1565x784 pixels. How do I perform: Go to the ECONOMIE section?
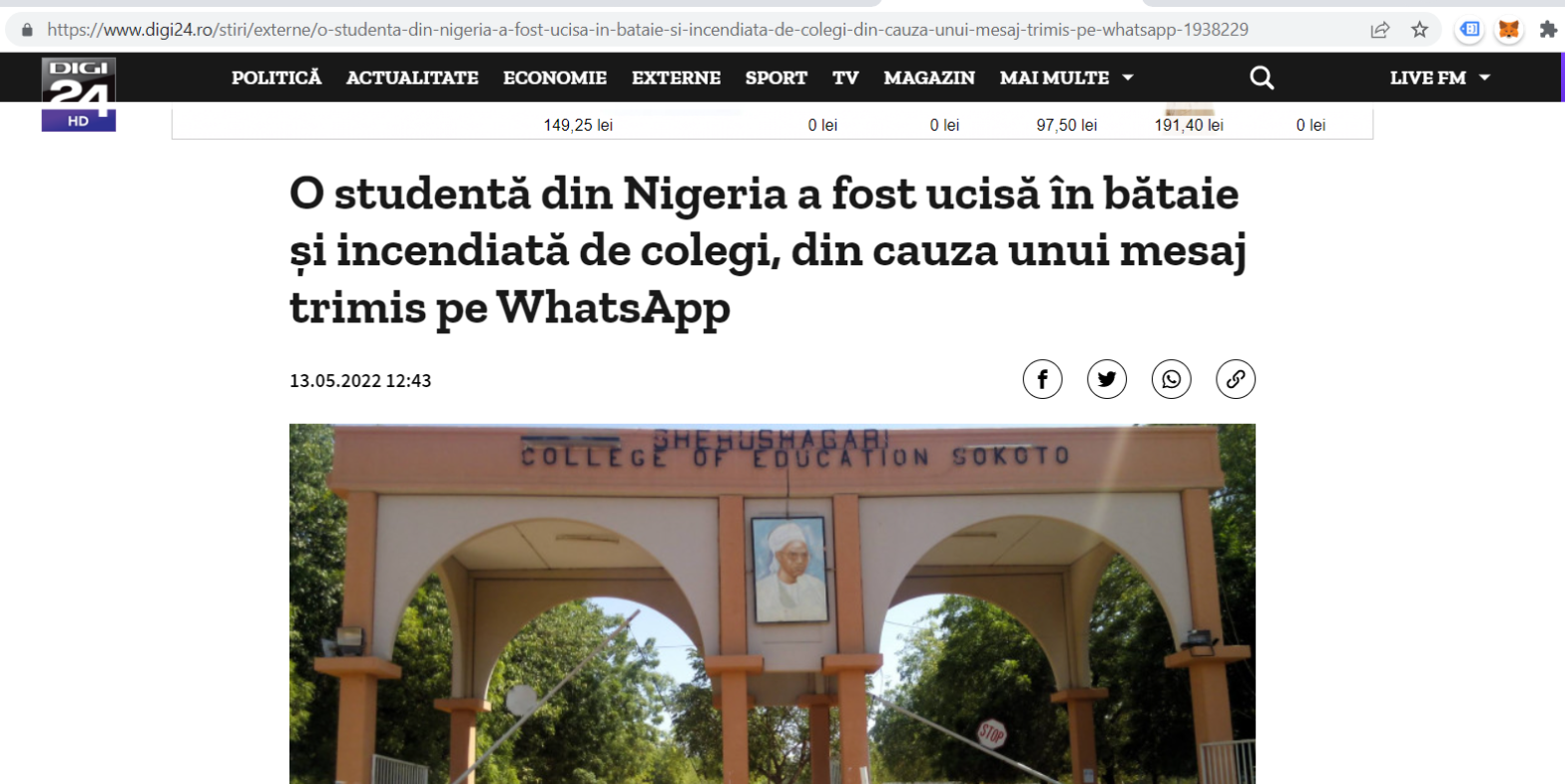pos(555,78)
